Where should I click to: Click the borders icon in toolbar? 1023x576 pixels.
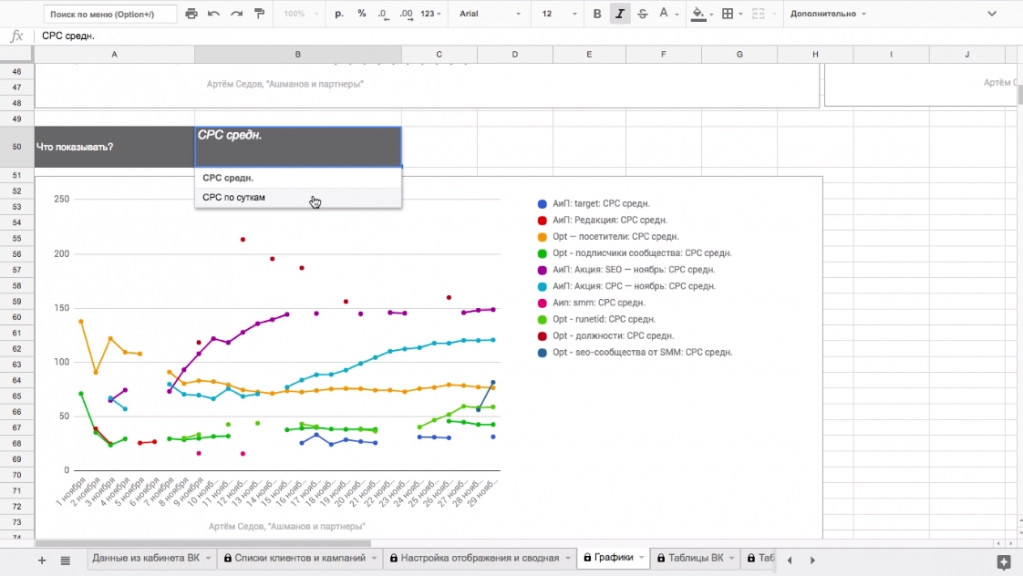727,14
